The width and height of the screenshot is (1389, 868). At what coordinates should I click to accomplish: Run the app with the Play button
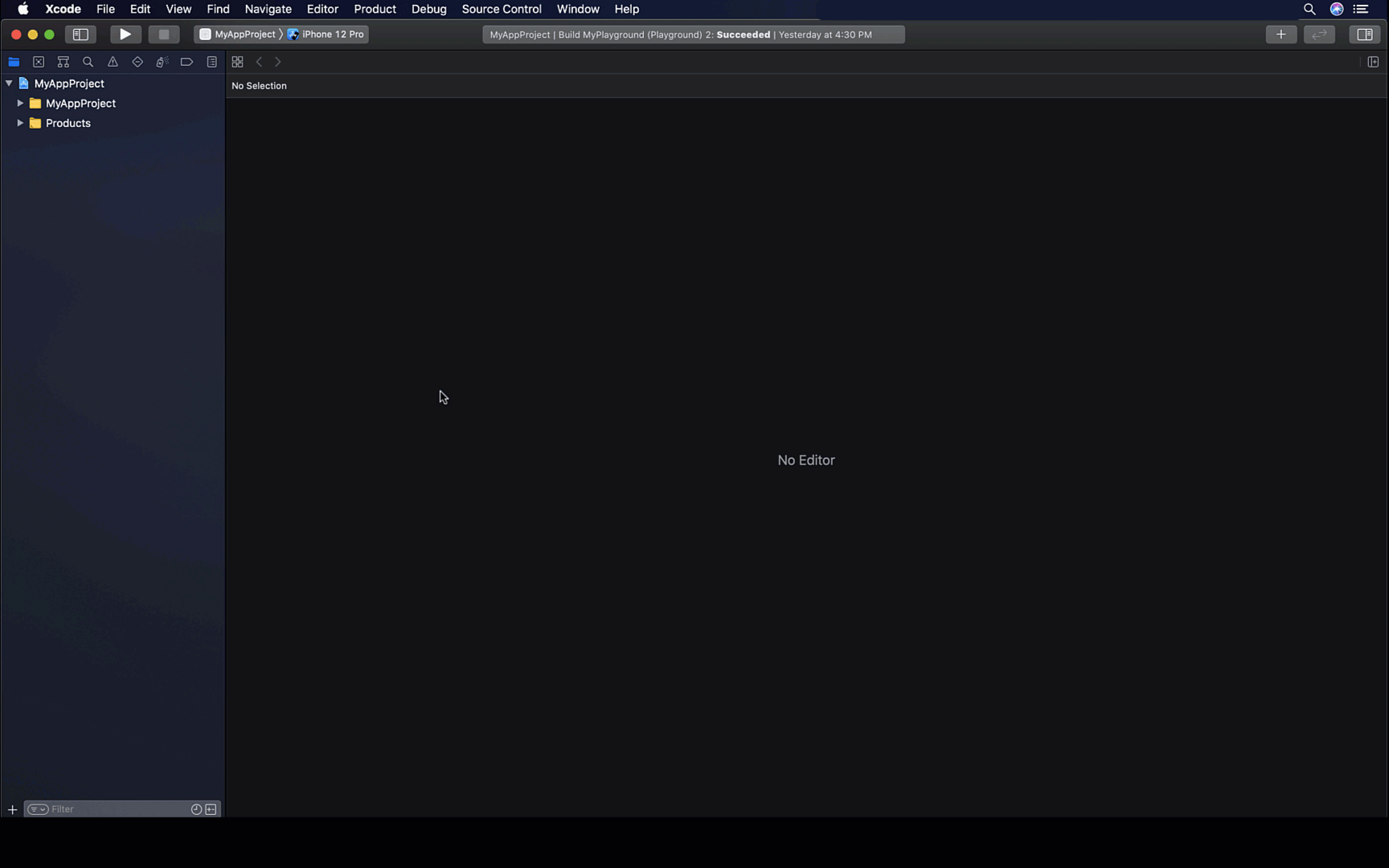[125, 35]
